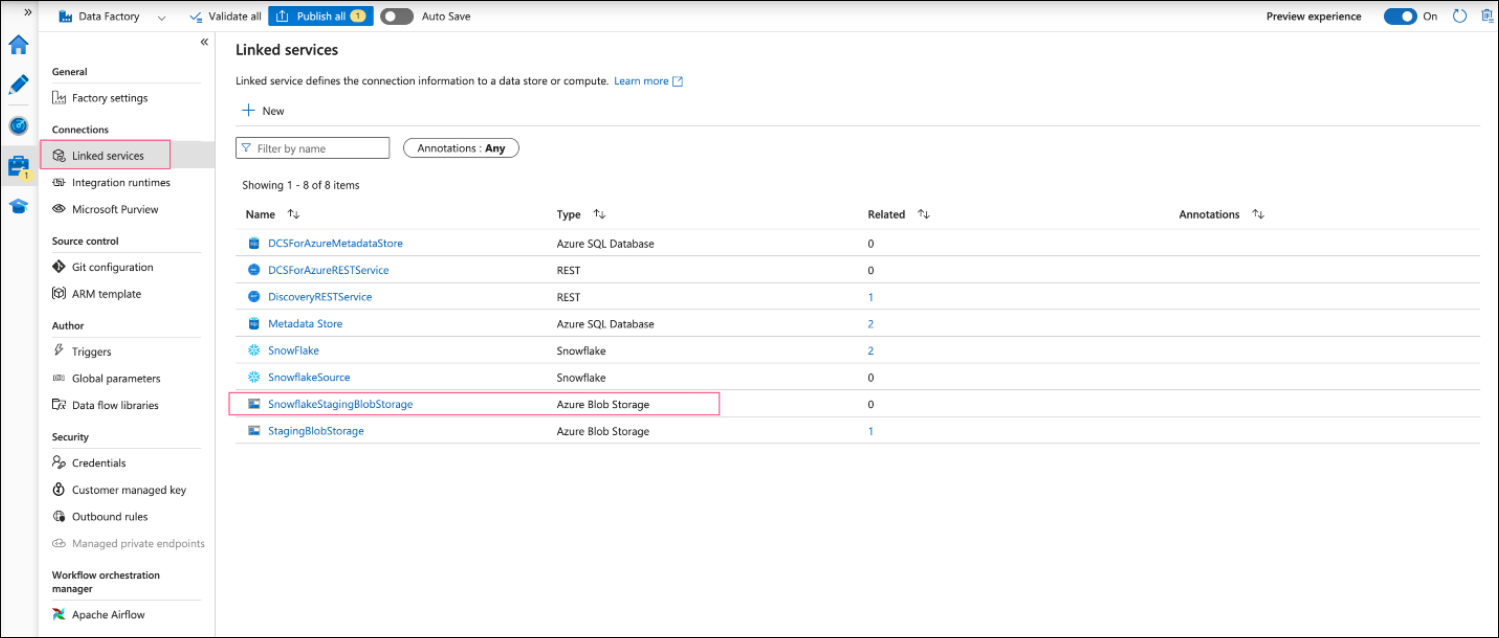This screenshot has width=1499, height=638.
Task: Open the SnowflakeSource linked service
Action: tap(308, 378)
